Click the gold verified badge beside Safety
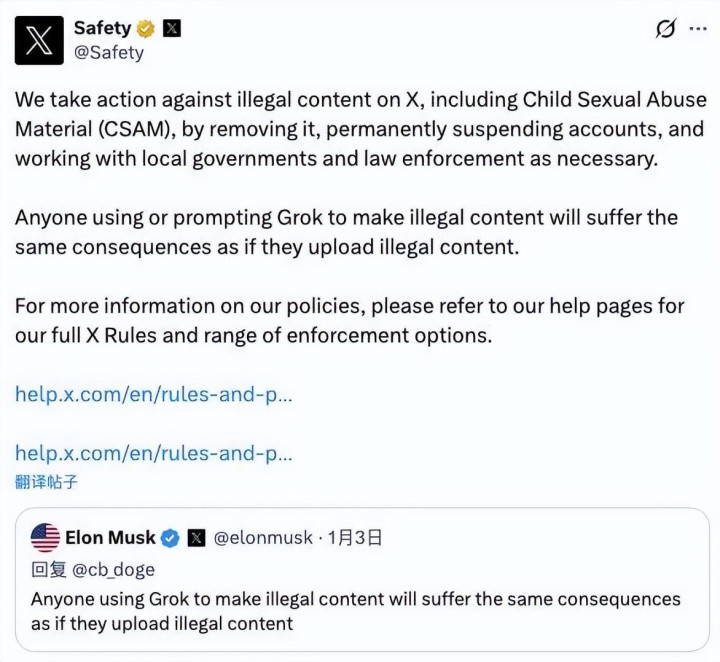This screenshot has width=720, height=662. click(146, 29)
